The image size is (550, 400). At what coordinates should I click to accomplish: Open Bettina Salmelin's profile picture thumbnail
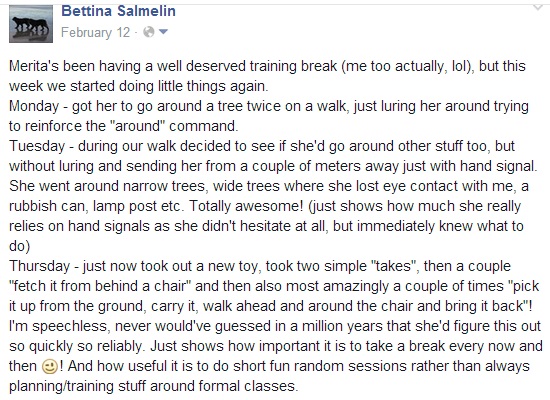tap(31, 24)
